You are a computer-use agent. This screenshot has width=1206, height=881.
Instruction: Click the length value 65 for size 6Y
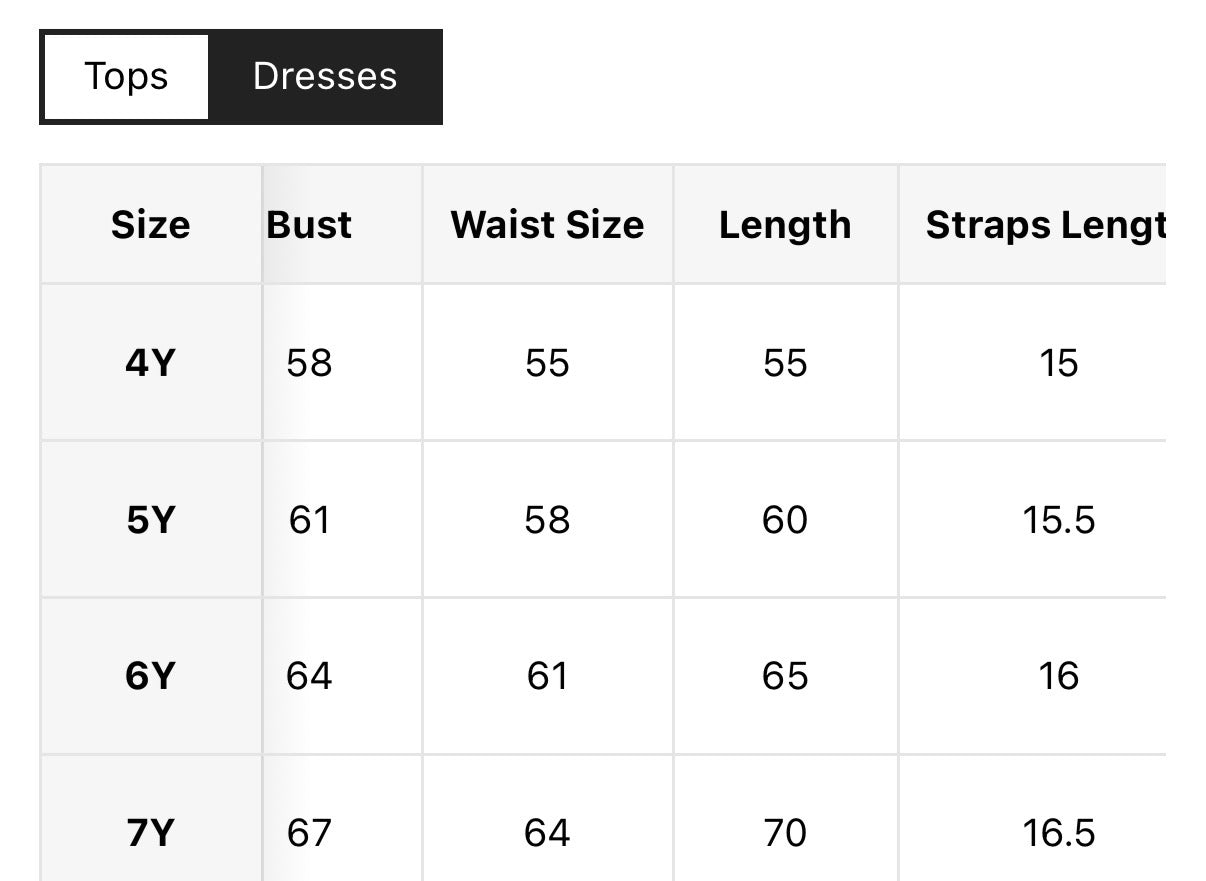click(785, 675)
